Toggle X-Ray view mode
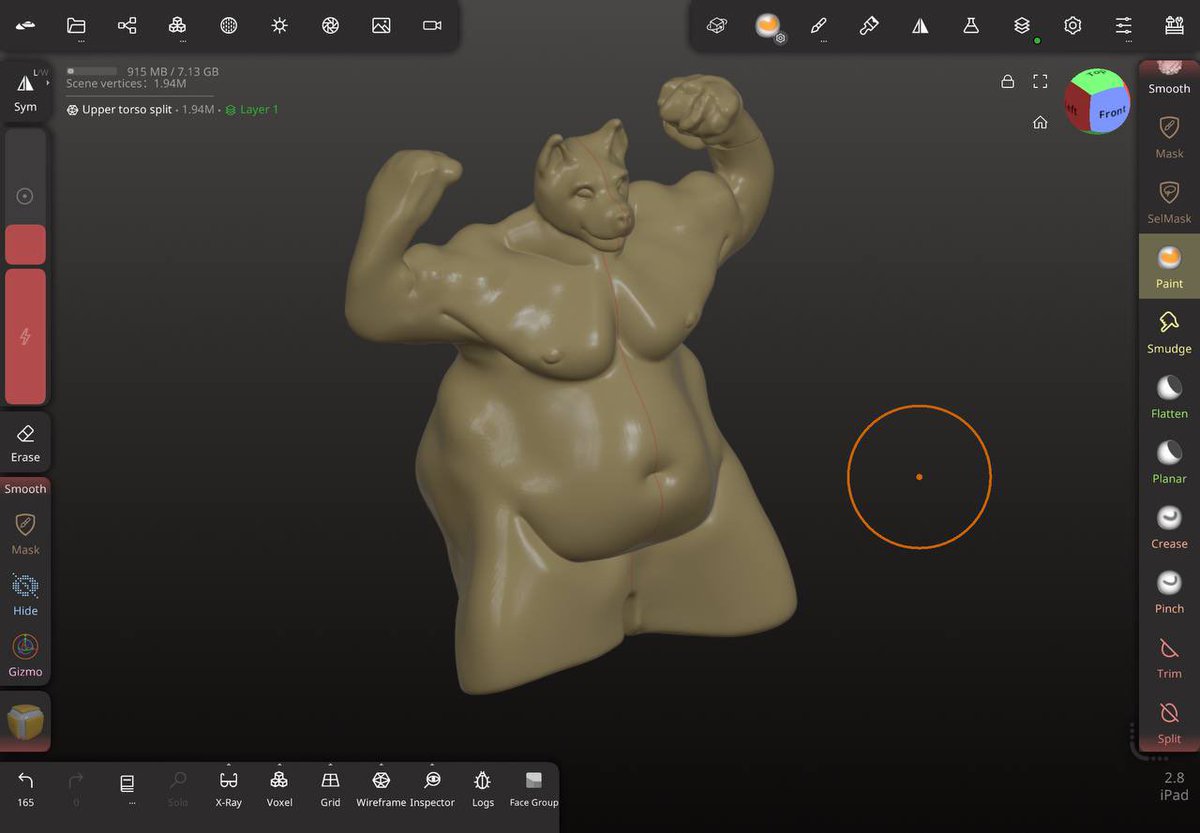This screenshot has width=1200, height=833. [x=228, y=788]
